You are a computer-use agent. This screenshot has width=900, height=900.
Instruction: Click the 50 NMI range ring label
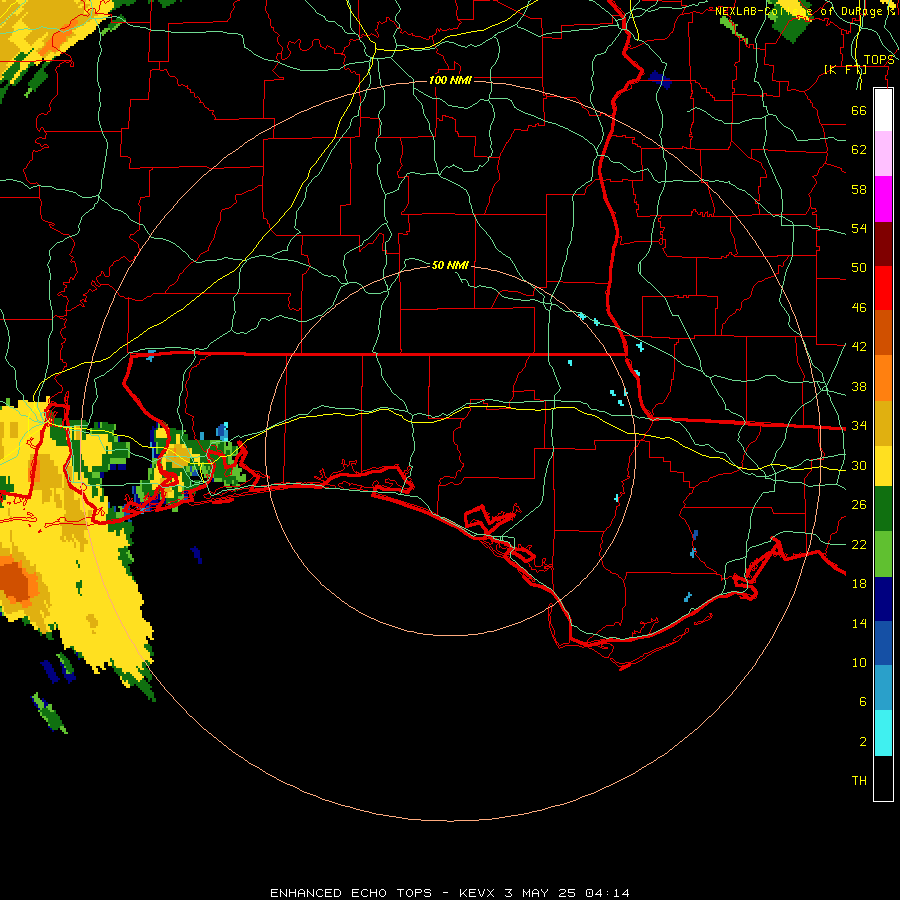point(450,265)
